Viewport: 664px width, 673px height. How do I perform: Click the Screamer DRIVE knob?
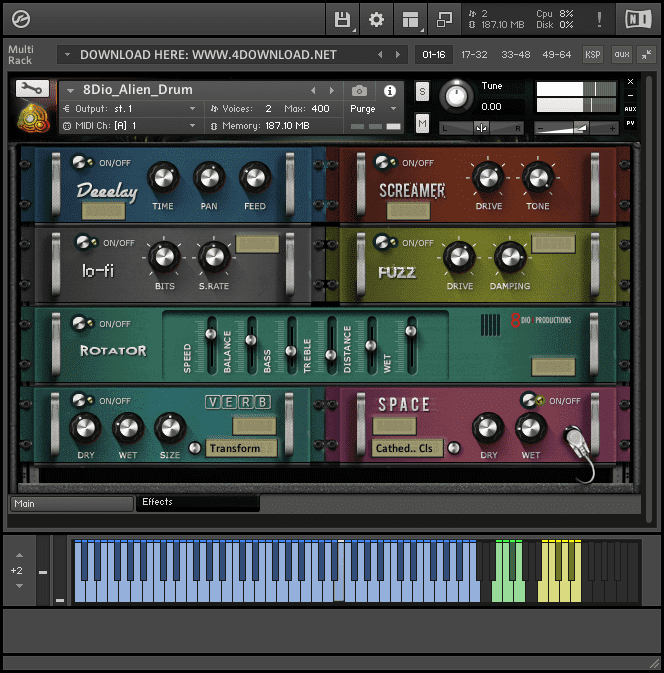coord(488,177)
